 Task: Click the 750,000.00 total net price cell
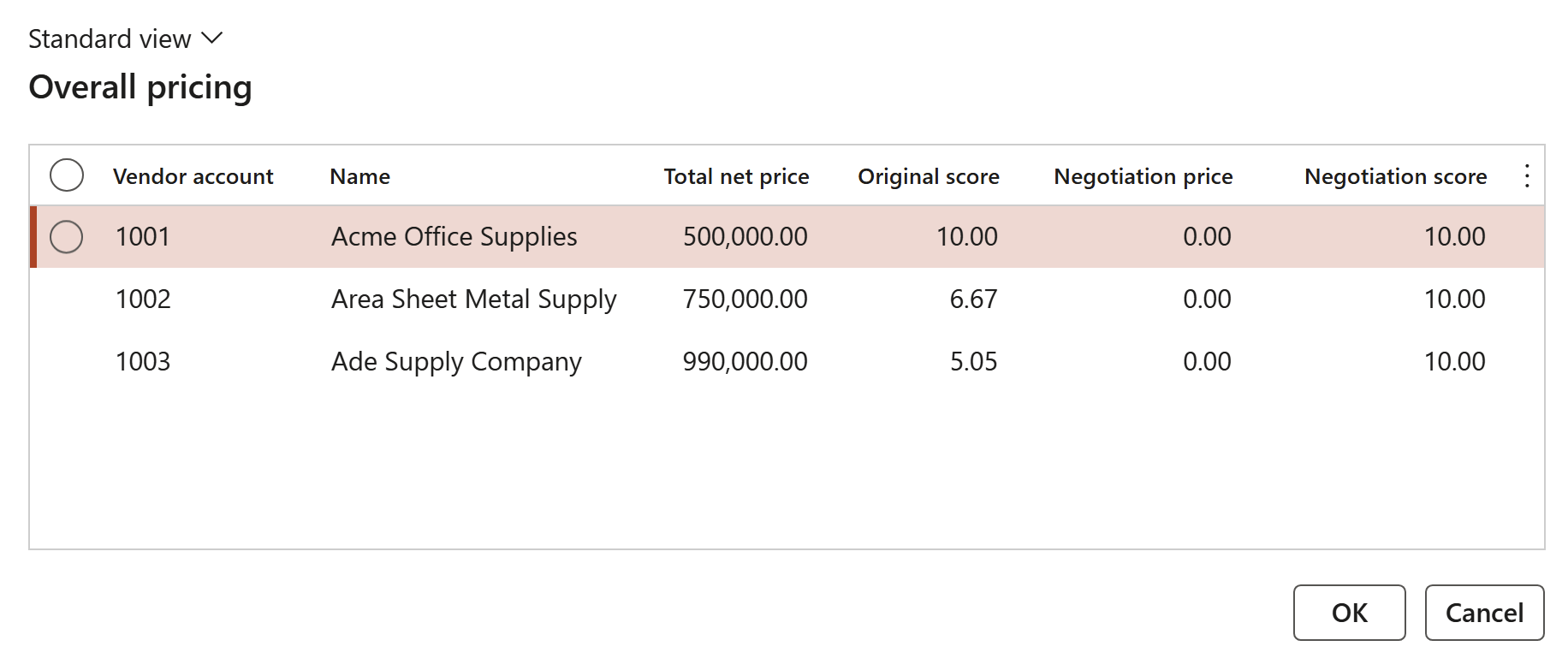[745, 299]
